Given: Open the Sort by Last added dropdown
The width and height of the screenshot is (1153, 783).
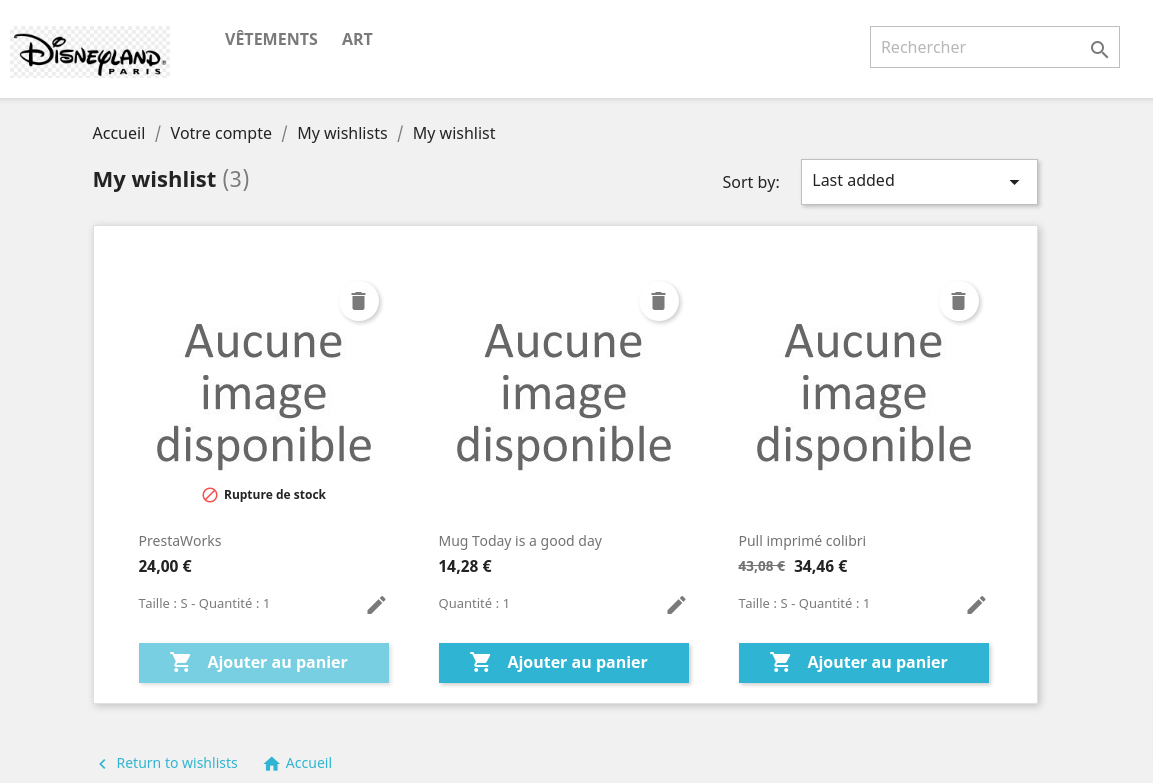Looking at the screenshot, I should click(919, 182).
